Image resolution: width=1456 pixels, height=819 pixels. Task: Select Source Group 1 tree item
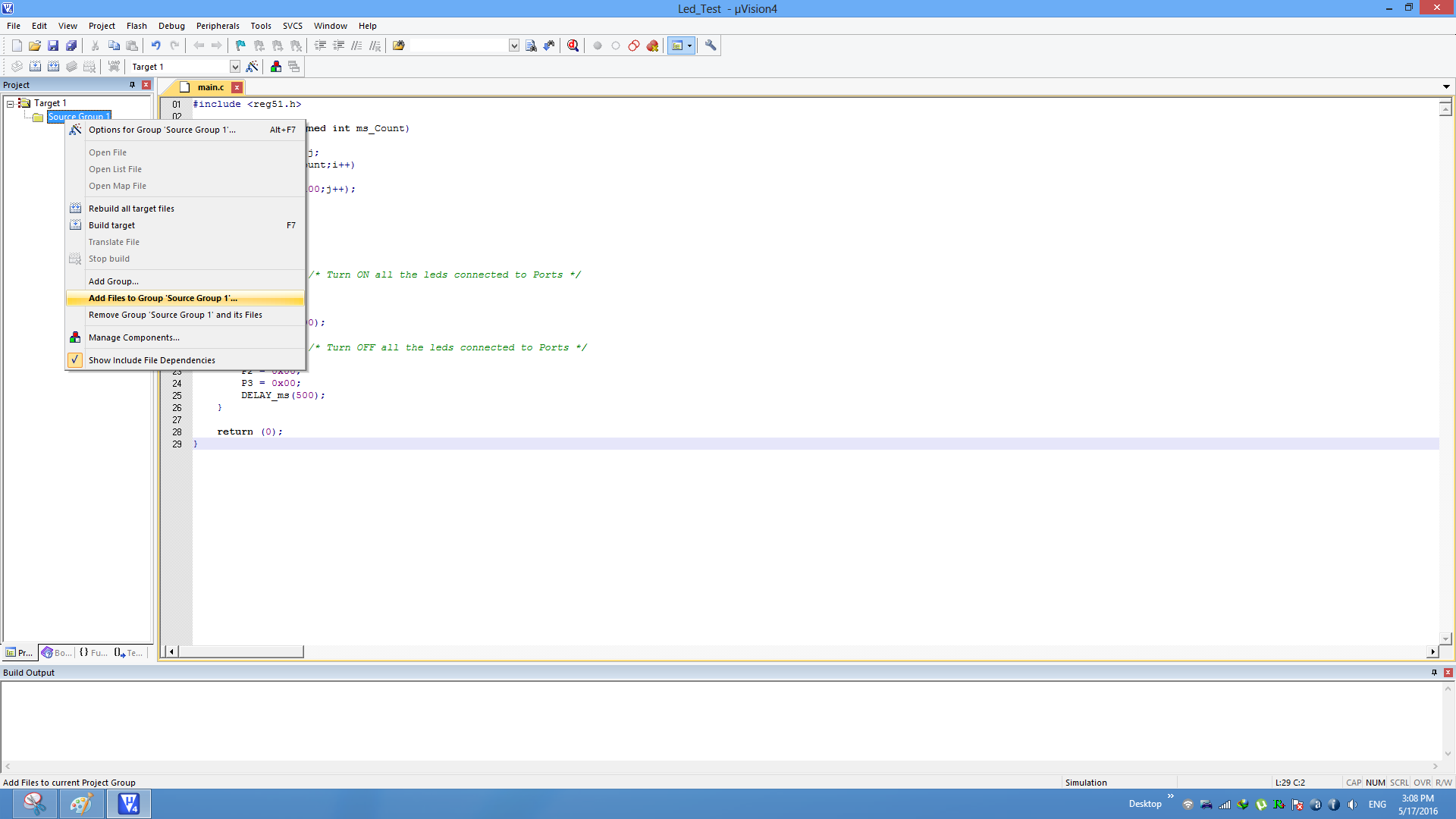tap(79, 116)
